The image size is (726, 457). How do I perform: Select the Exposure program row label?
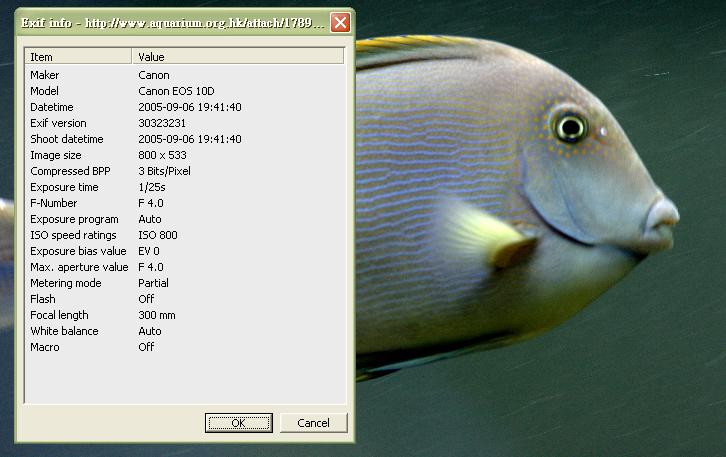(x=75, y=219)
